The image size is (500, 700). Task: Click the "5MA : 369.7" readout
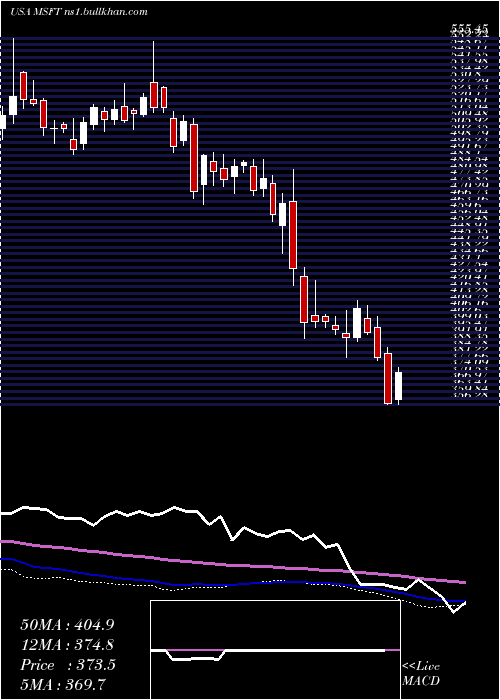pos(62,684)
